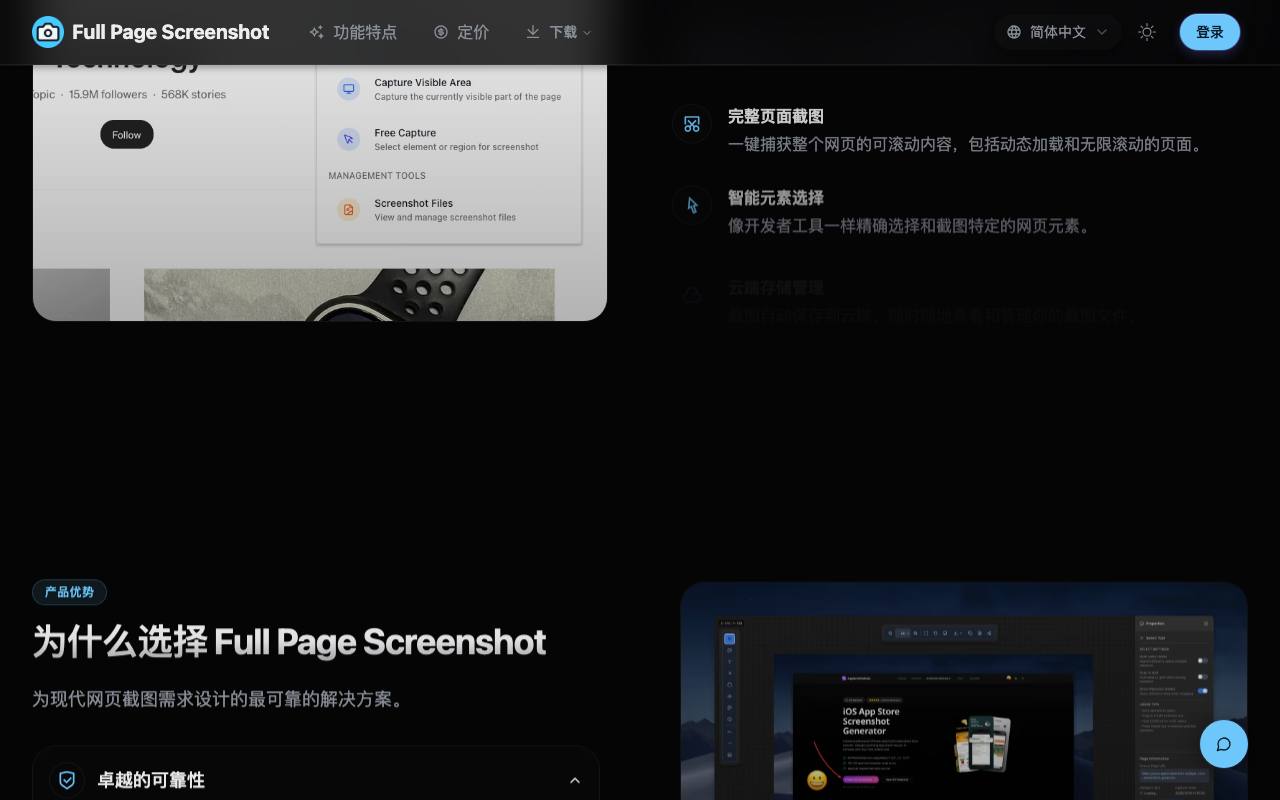
Task: Click the file icon beside Screenshot Files
Action: (x=349, y=209)
